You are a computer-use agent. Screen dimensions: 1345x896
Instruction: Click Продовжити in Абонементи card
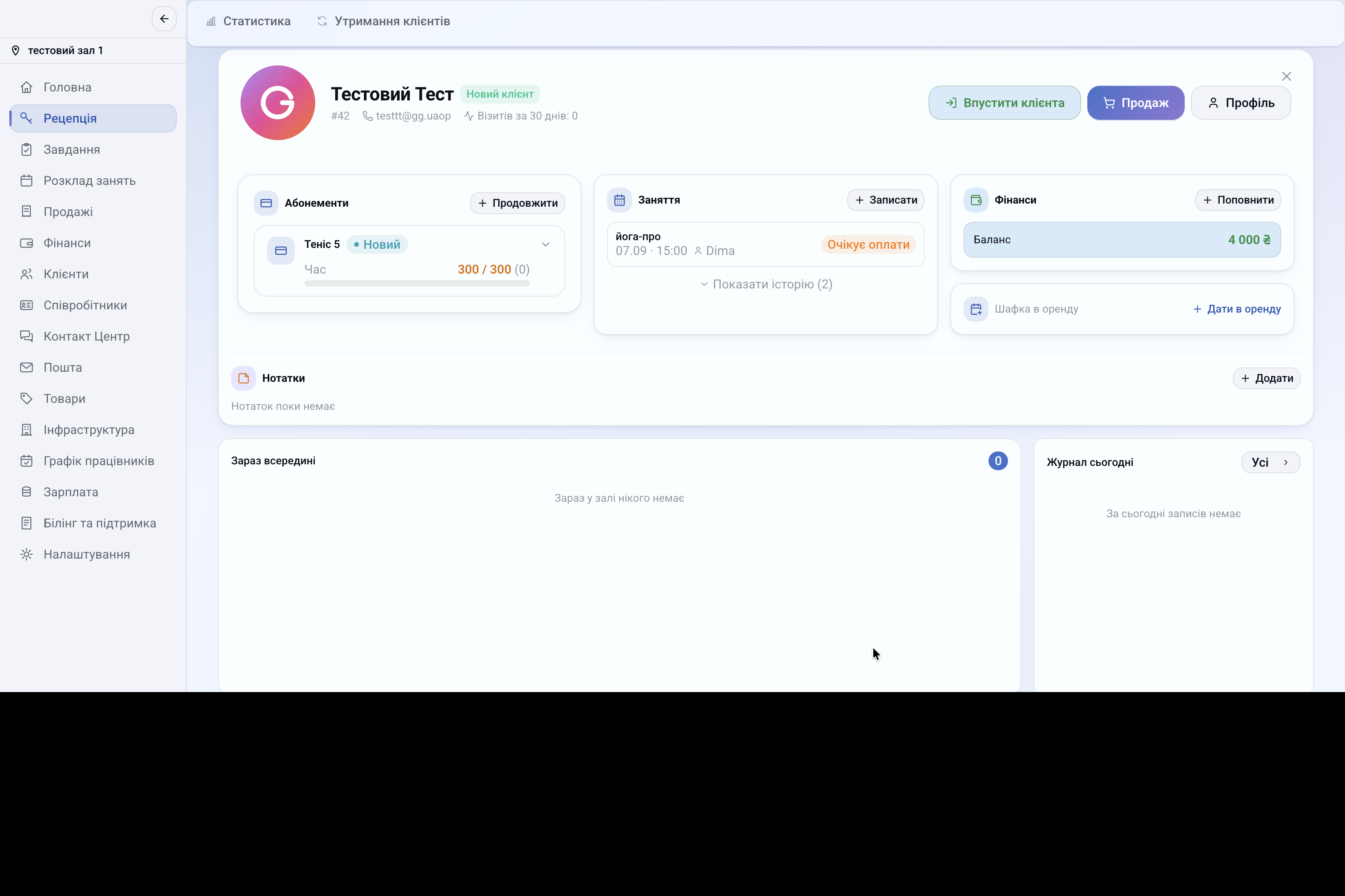517,204
